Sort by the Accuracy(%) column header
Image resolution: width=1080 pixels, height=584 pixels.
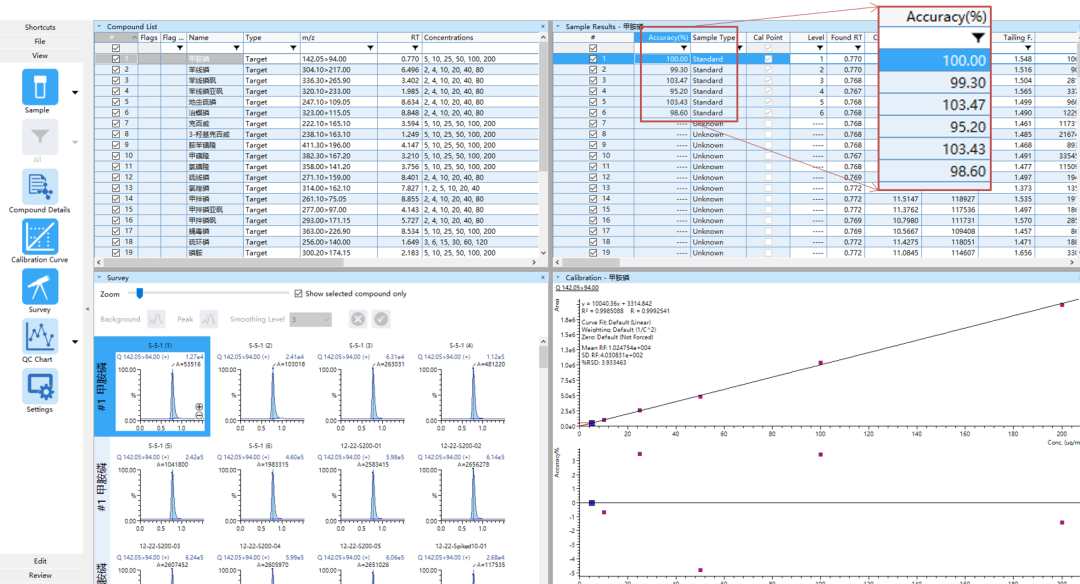point(667,37)
